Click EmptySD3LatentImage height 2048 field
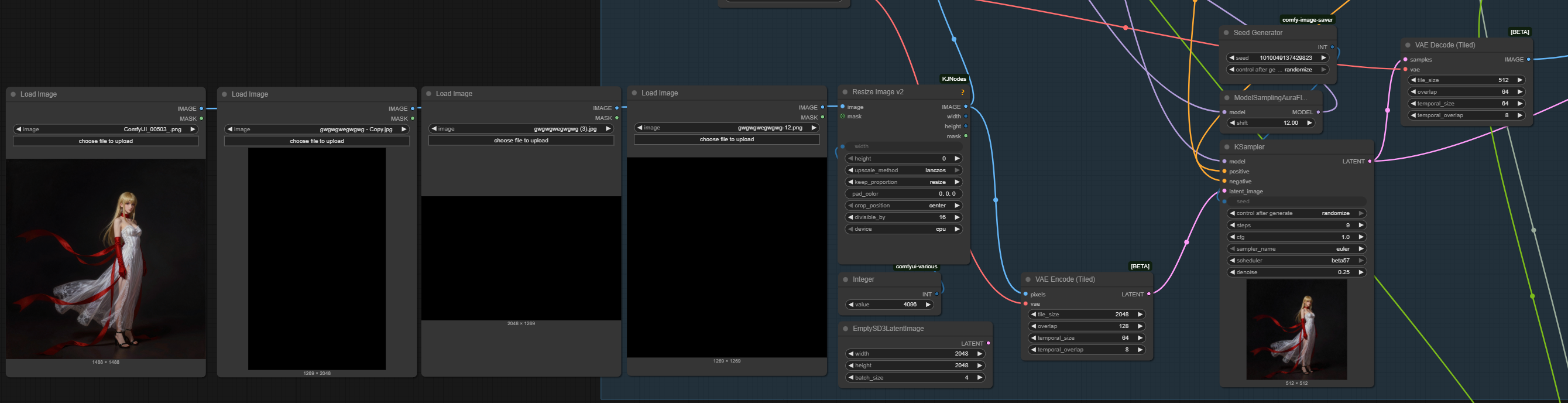This screenshot has width=1568, height=403. pos(915,366)
